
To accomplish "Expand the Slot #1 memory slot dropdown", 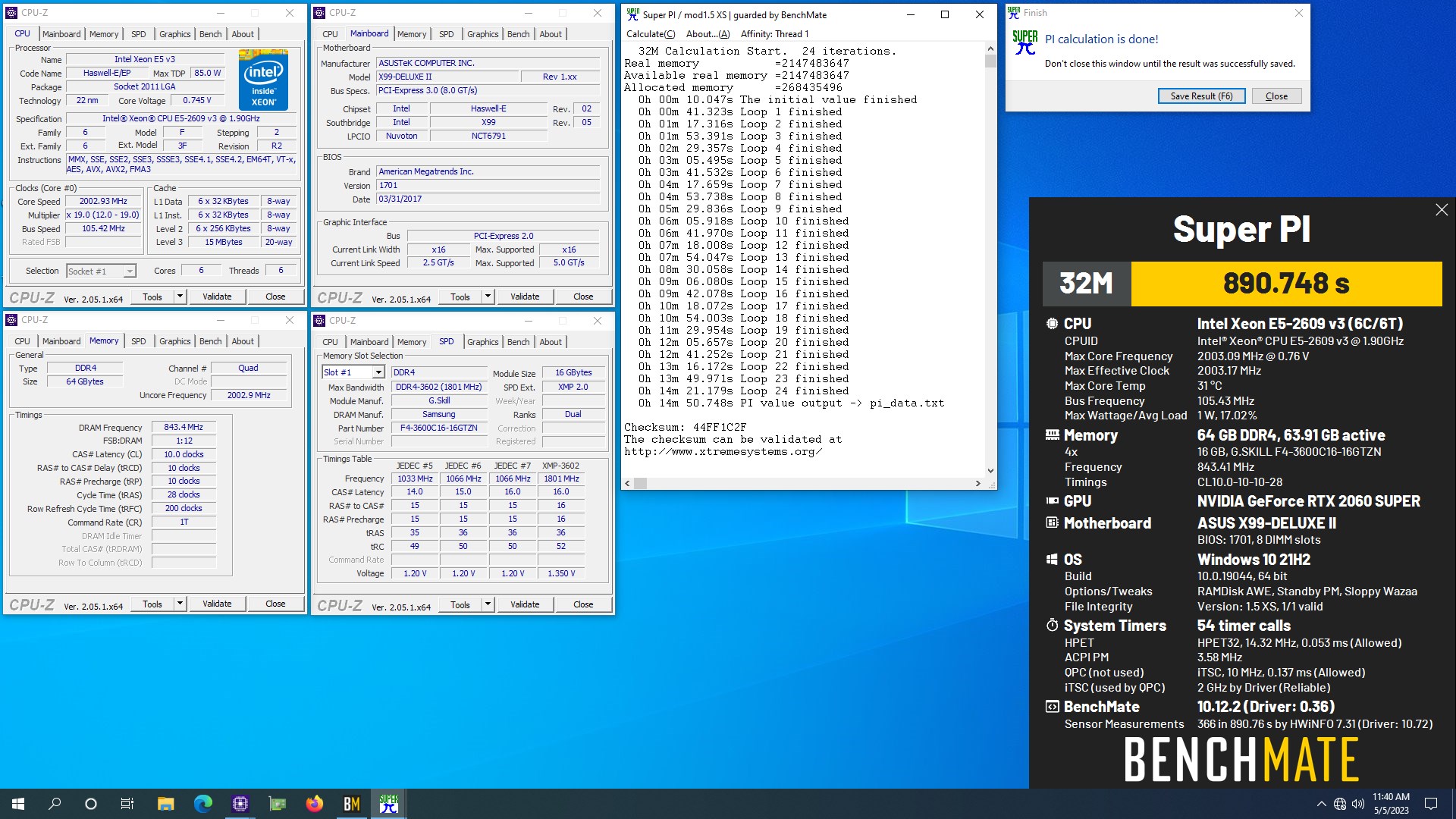I will (378, 372).
